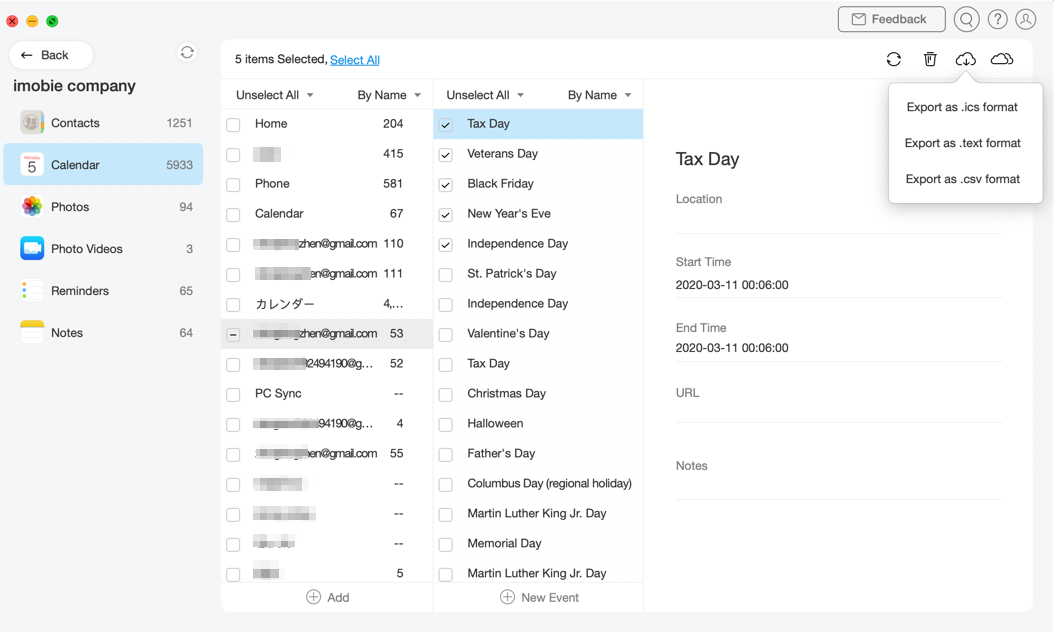Click the Feedback button
Image resolution: width=1054 pixels, height=632 pixels.
click(891, 19)
